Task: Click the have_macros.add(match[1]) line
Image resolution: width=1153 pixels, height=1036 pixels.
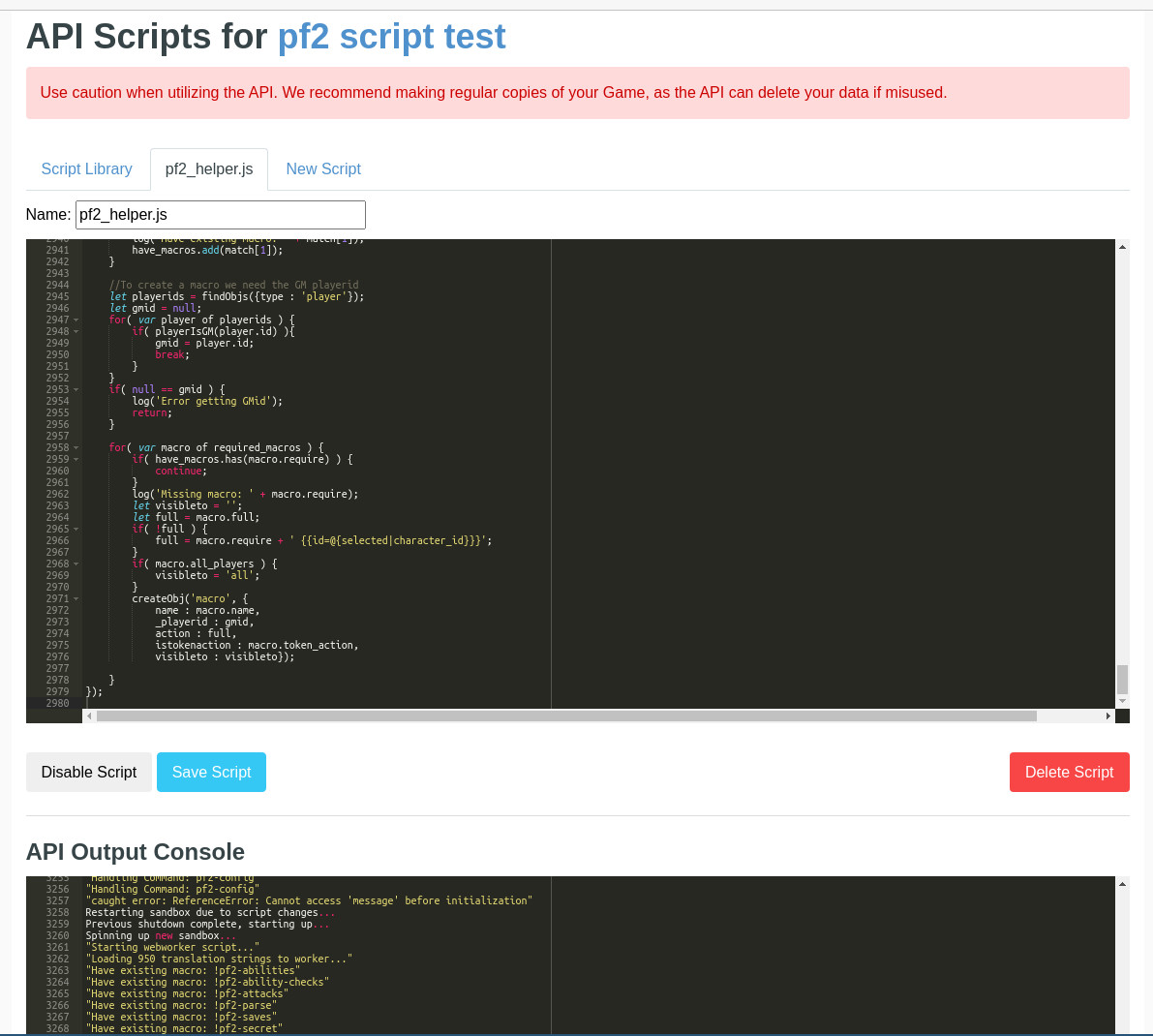Action: [x=207, y=250]
